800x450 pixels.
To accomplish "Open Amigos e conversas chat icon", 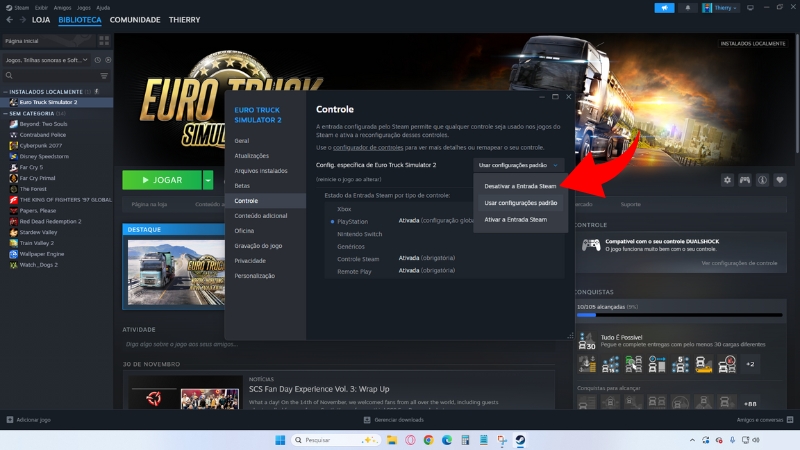I will 790,420.
